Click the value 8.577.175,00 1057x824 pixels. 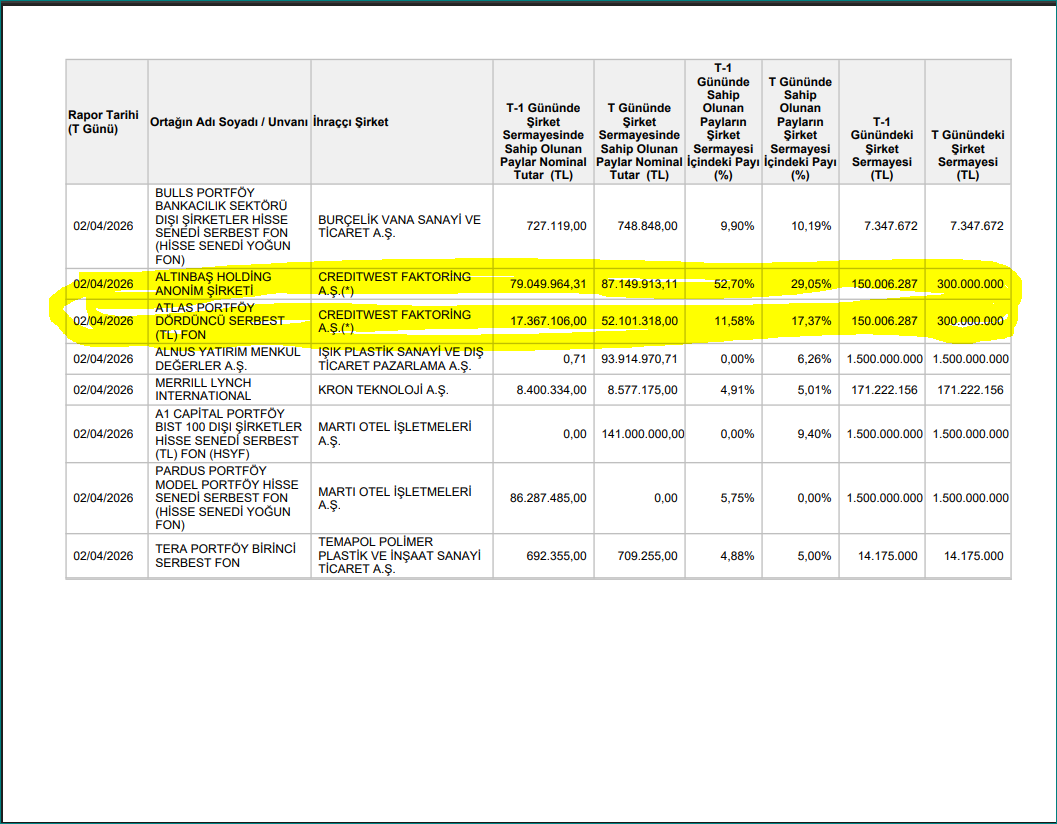[x=642, y=390]
